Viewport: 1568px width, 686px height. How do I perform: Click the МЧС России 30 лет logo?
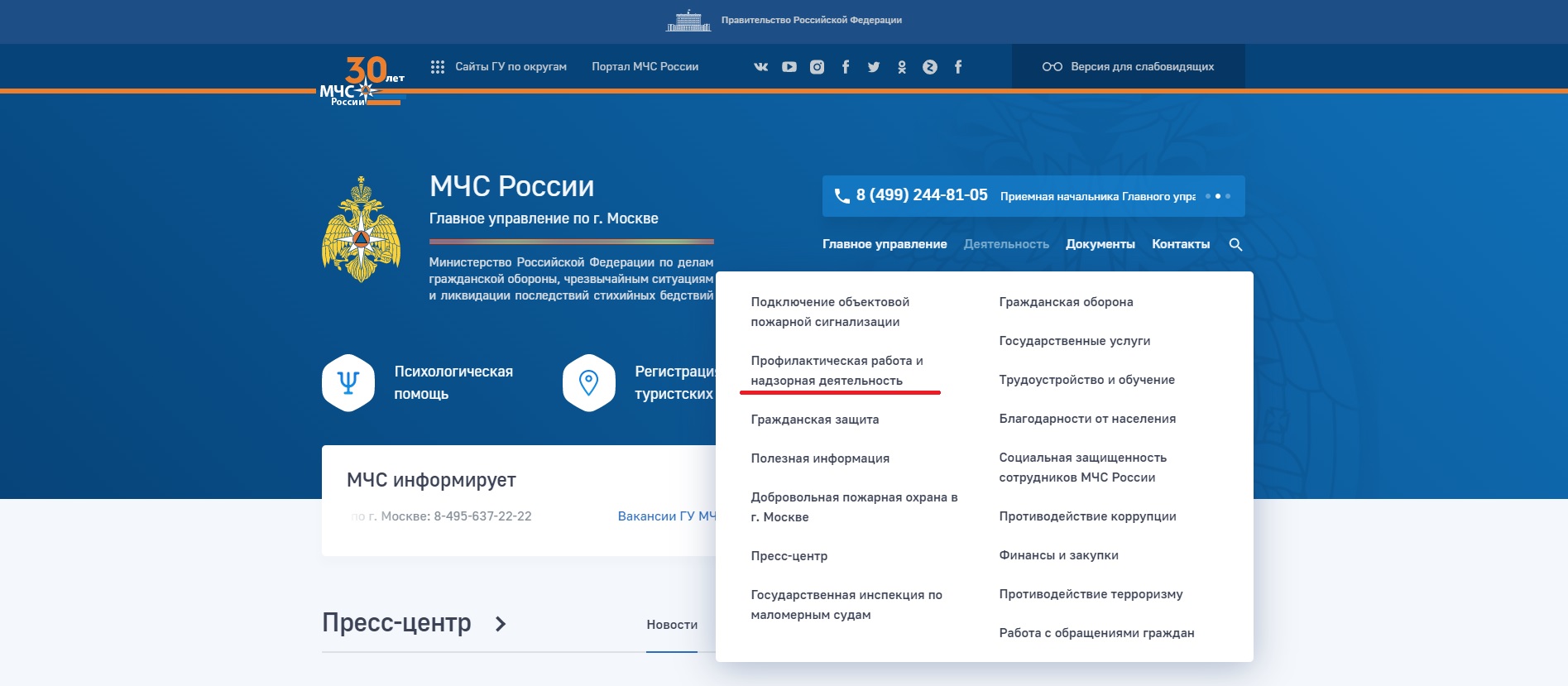click(362, 81)
